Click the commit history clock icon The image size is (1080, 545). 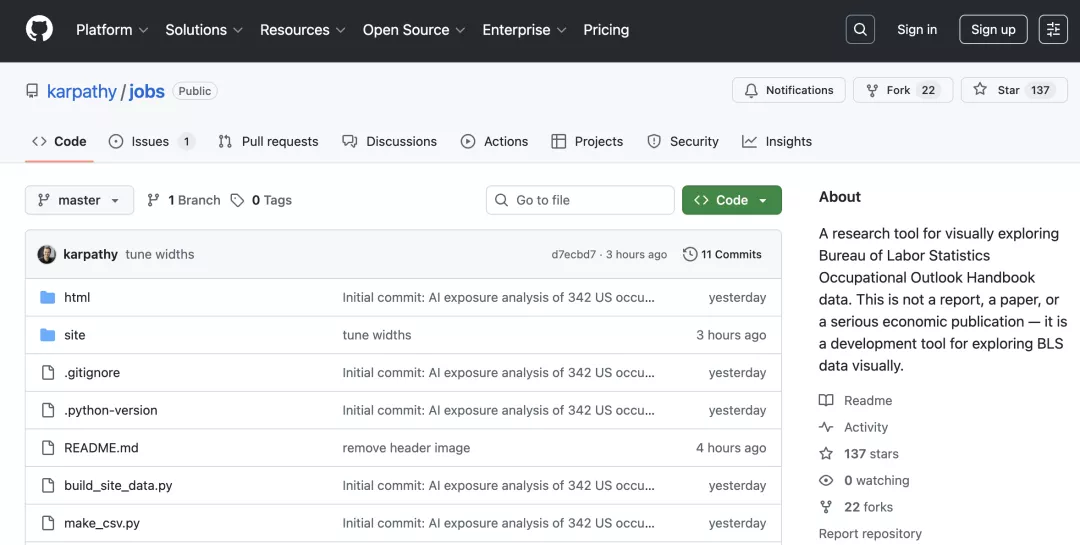pos(690,254)
